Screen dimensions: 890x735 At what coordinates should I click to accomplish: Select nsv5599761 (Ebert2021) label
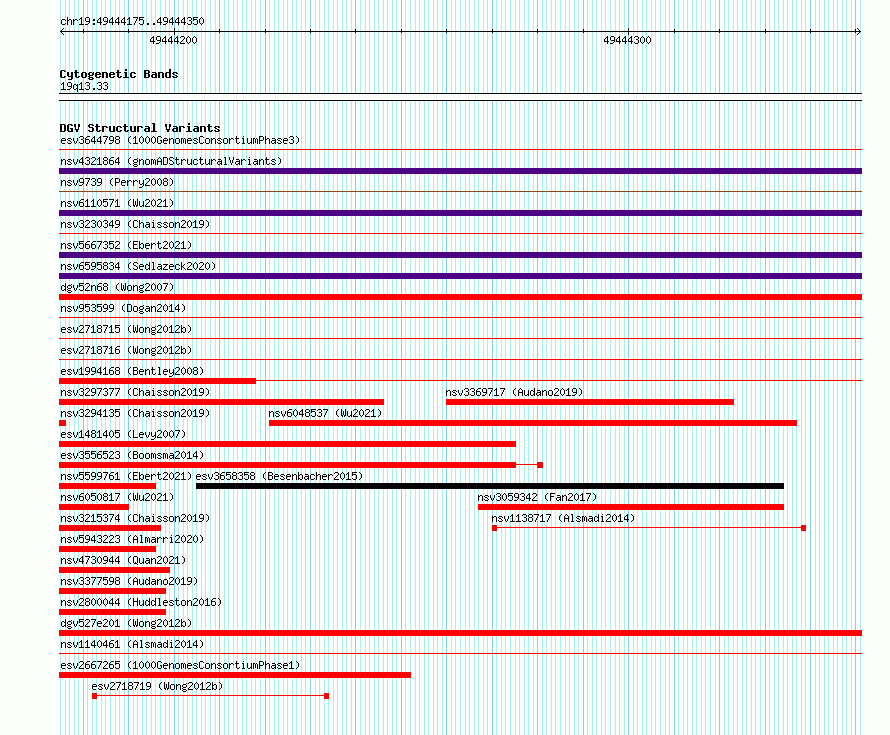(x=126, y=476)
